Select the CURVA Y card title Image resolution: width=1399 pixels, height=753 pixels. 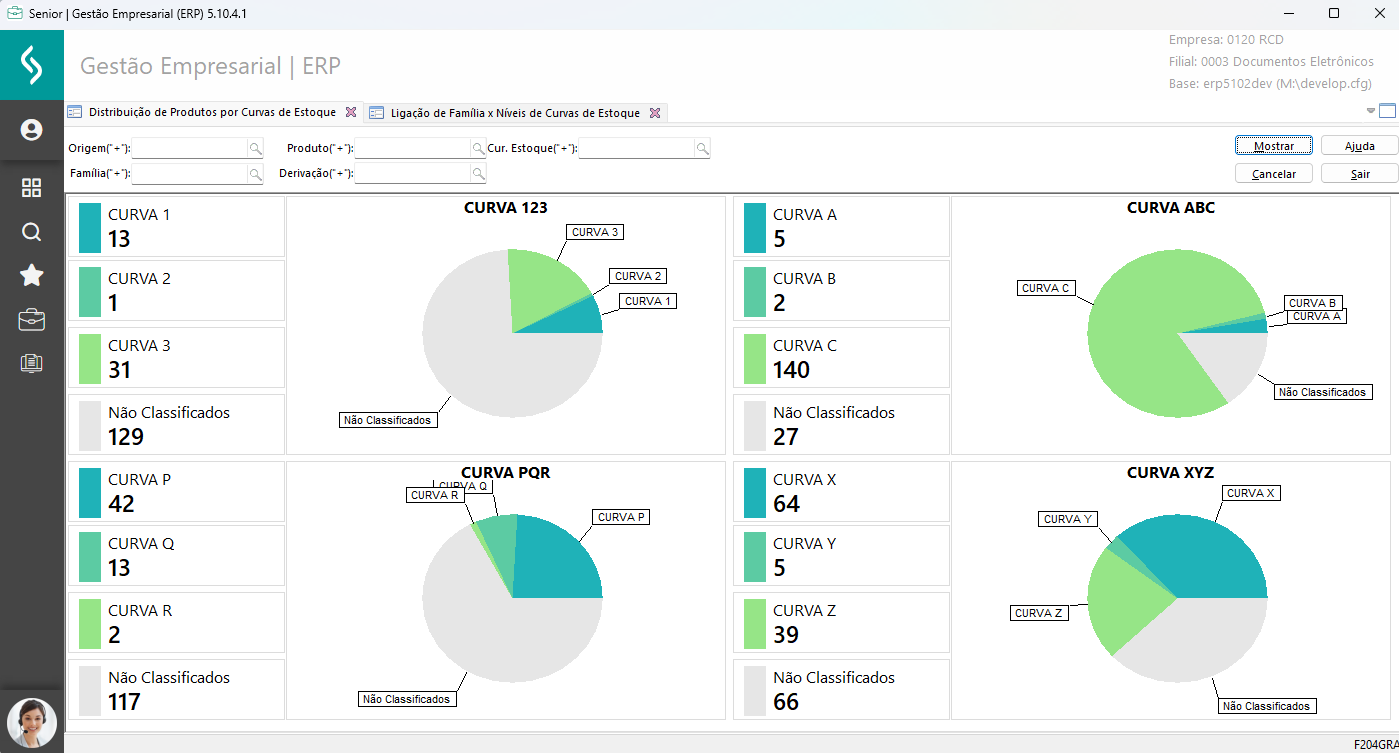(804, 544)
